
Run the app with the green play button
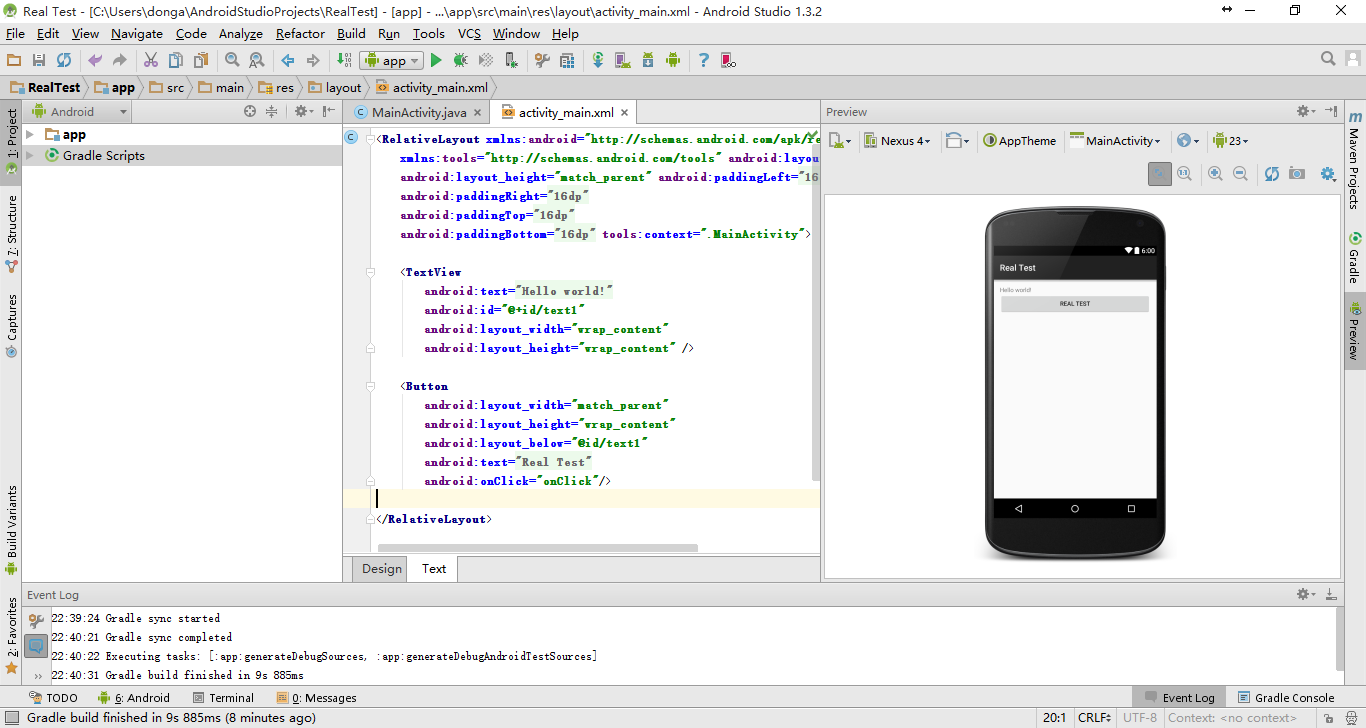tap(436, 61)
